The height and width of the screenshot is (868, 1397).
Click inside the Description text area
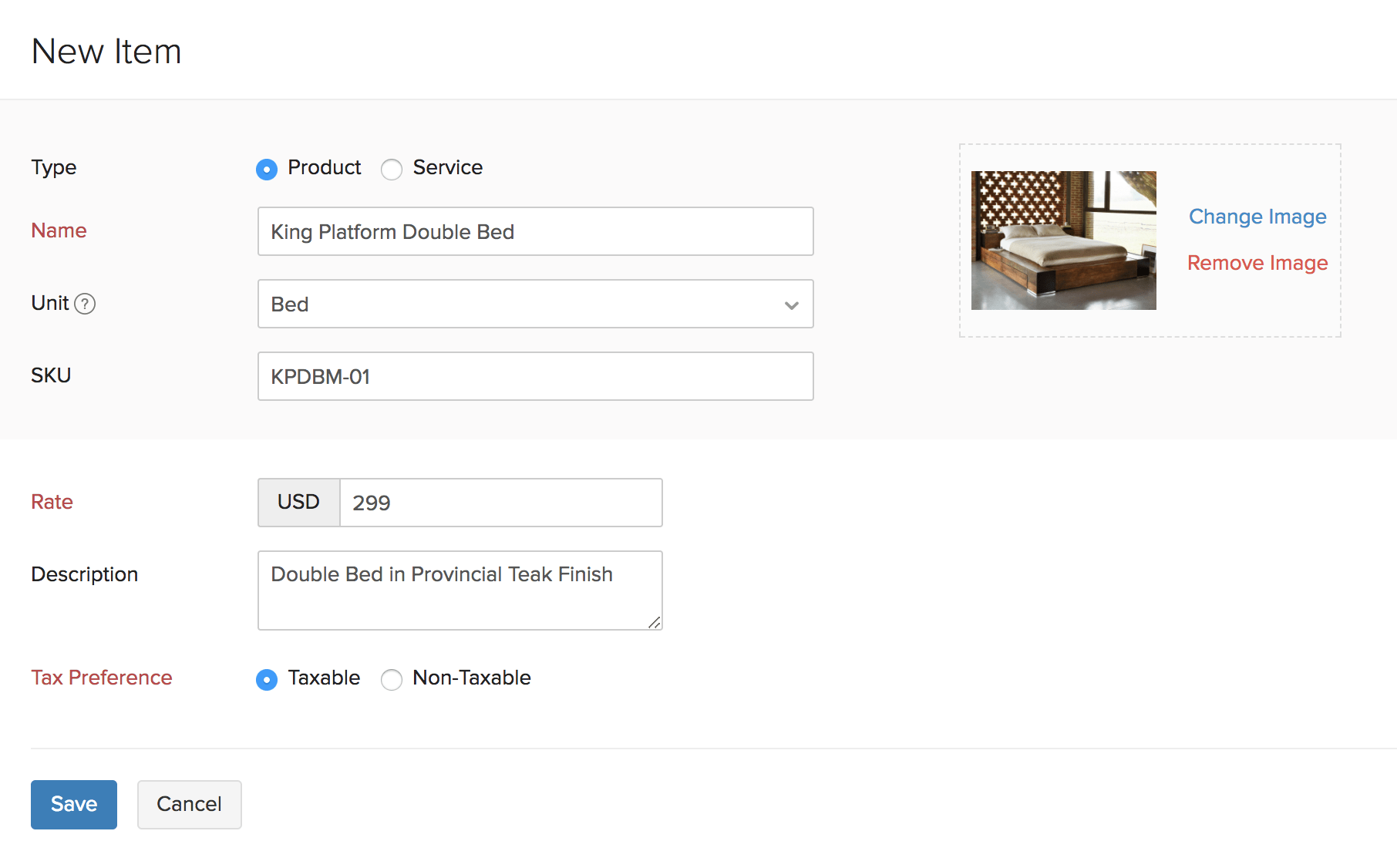459,590
